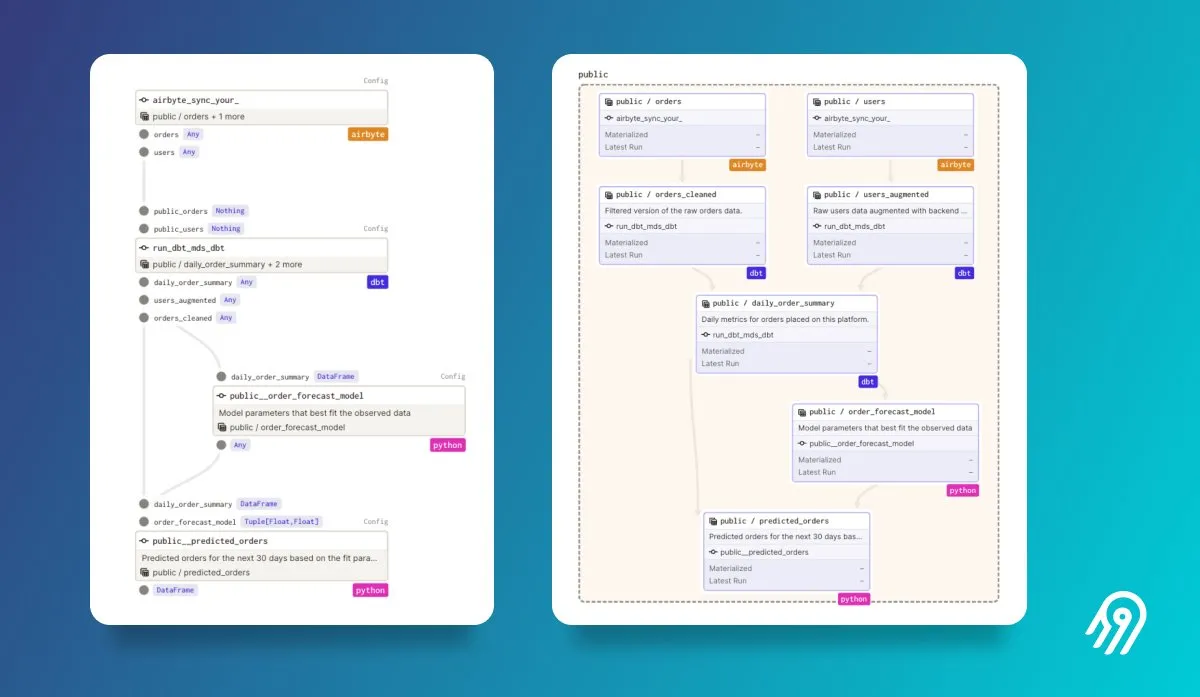Click 'Latest Run' row in the 'public / users' card

point(890,147)
